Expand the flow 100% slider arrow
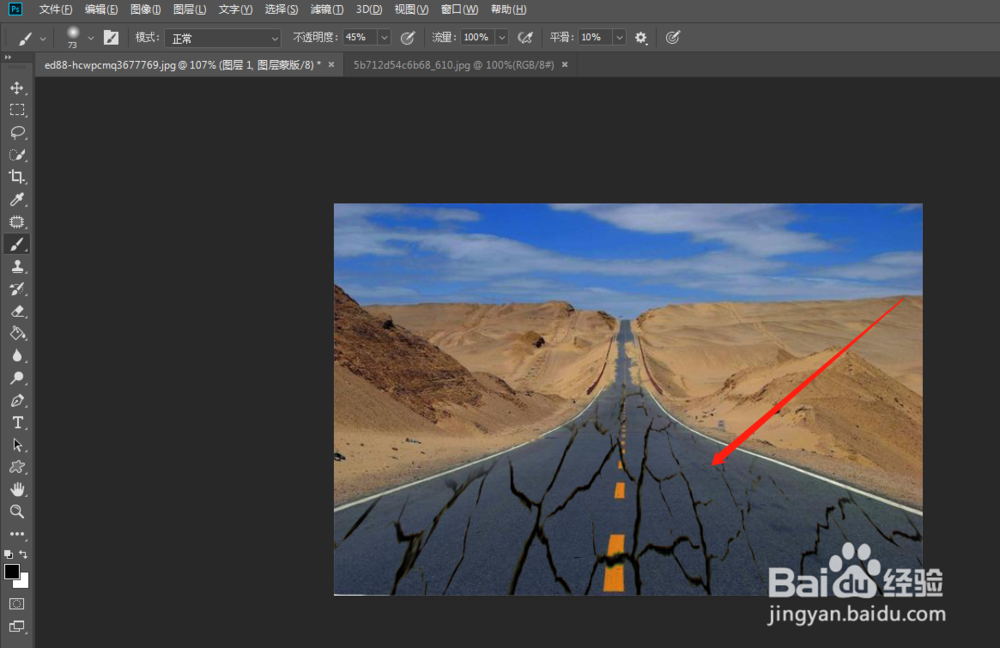 pos(502,38)
